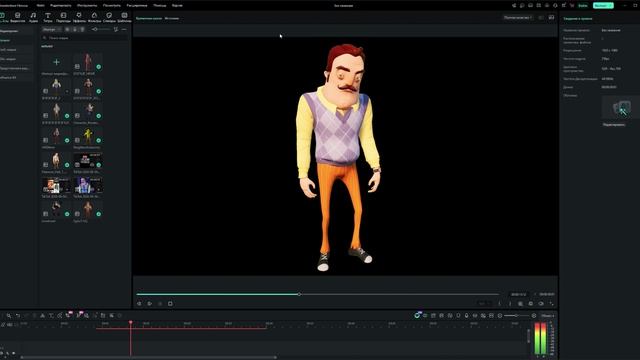Click the red playhead marker on the timeline ruler
The height and width of the screenshot is (360, 640).
coord(131,322)
